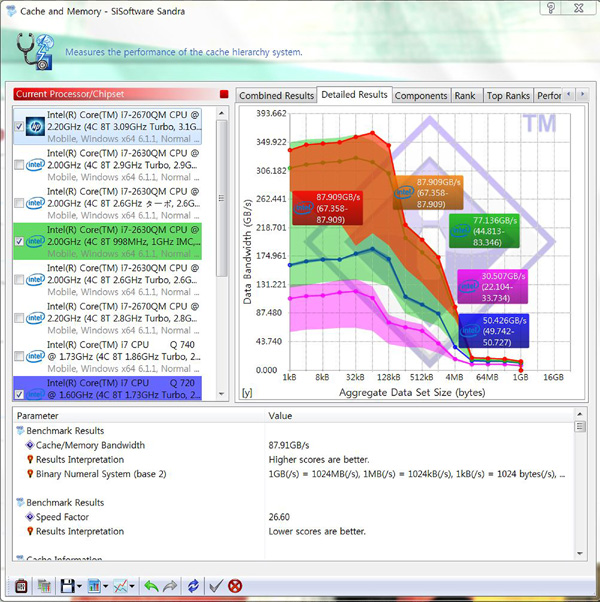Click the red cancel cross icon

(235, 586)
